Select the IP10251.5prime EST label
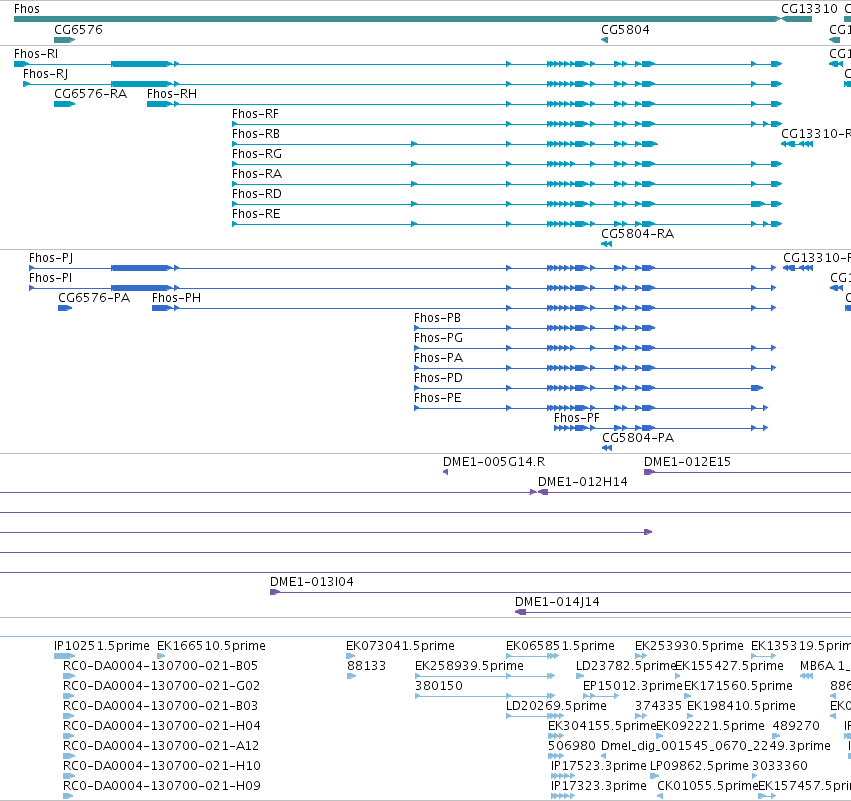Viewport: 851px width, 801px height. coord(102,646)
